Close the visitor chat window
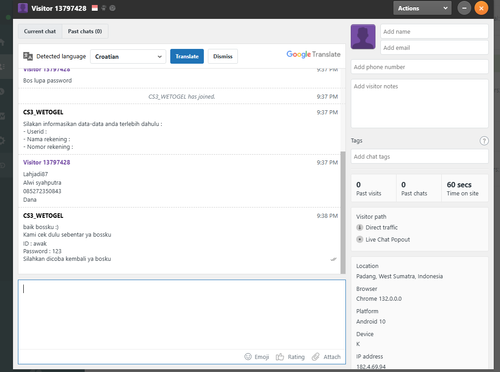This screenshot has width=500, height=372. point(481,8)
